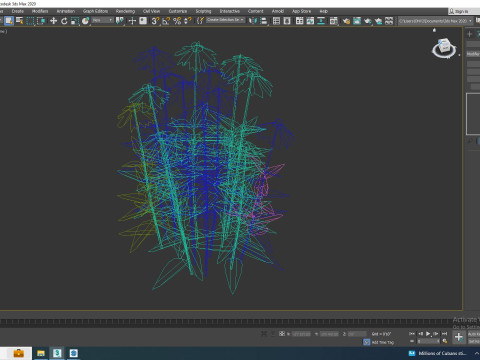Open Material Editor

coord(333,21)
